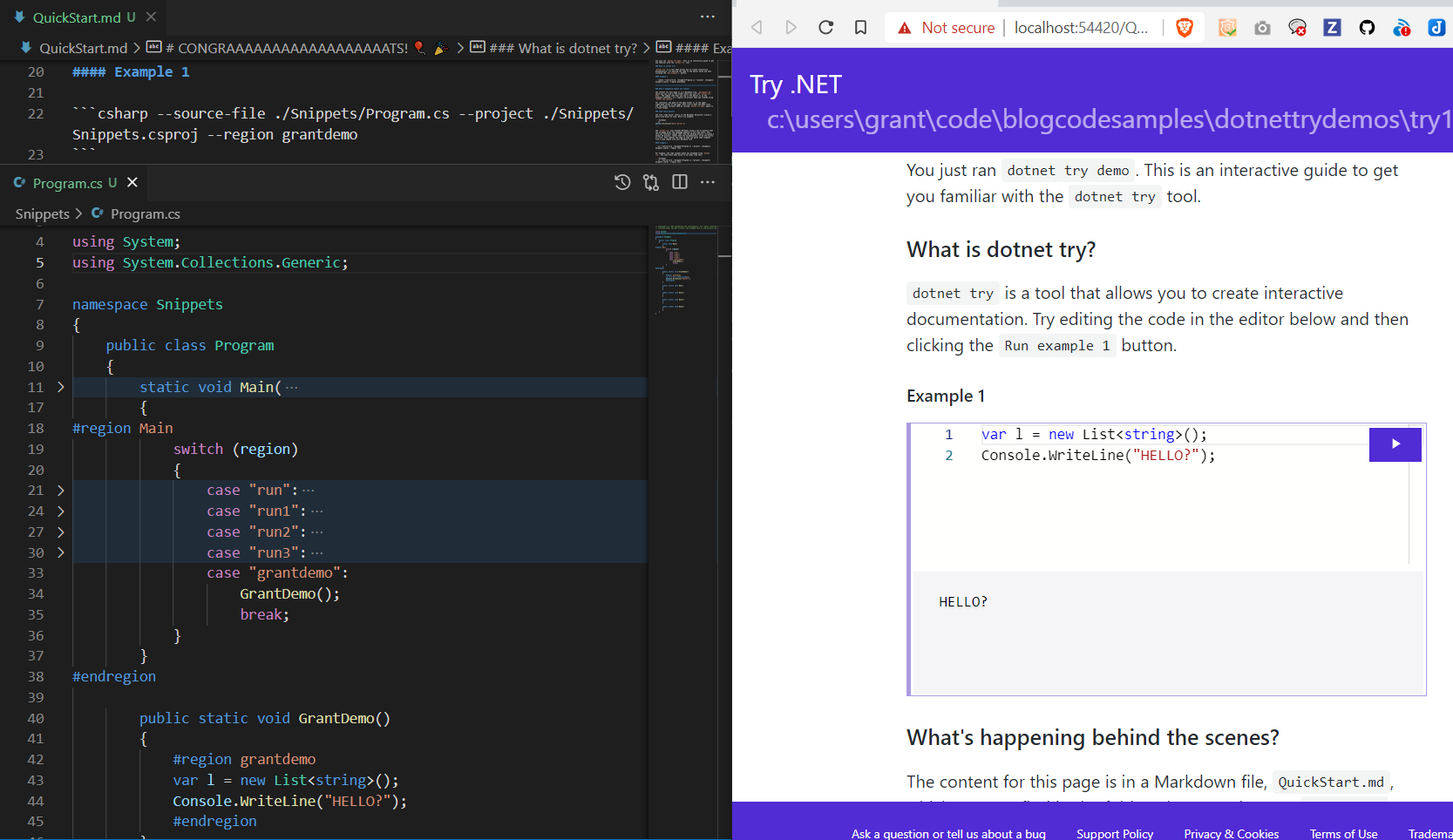Go forward in the browser

[x=791, y=27]
